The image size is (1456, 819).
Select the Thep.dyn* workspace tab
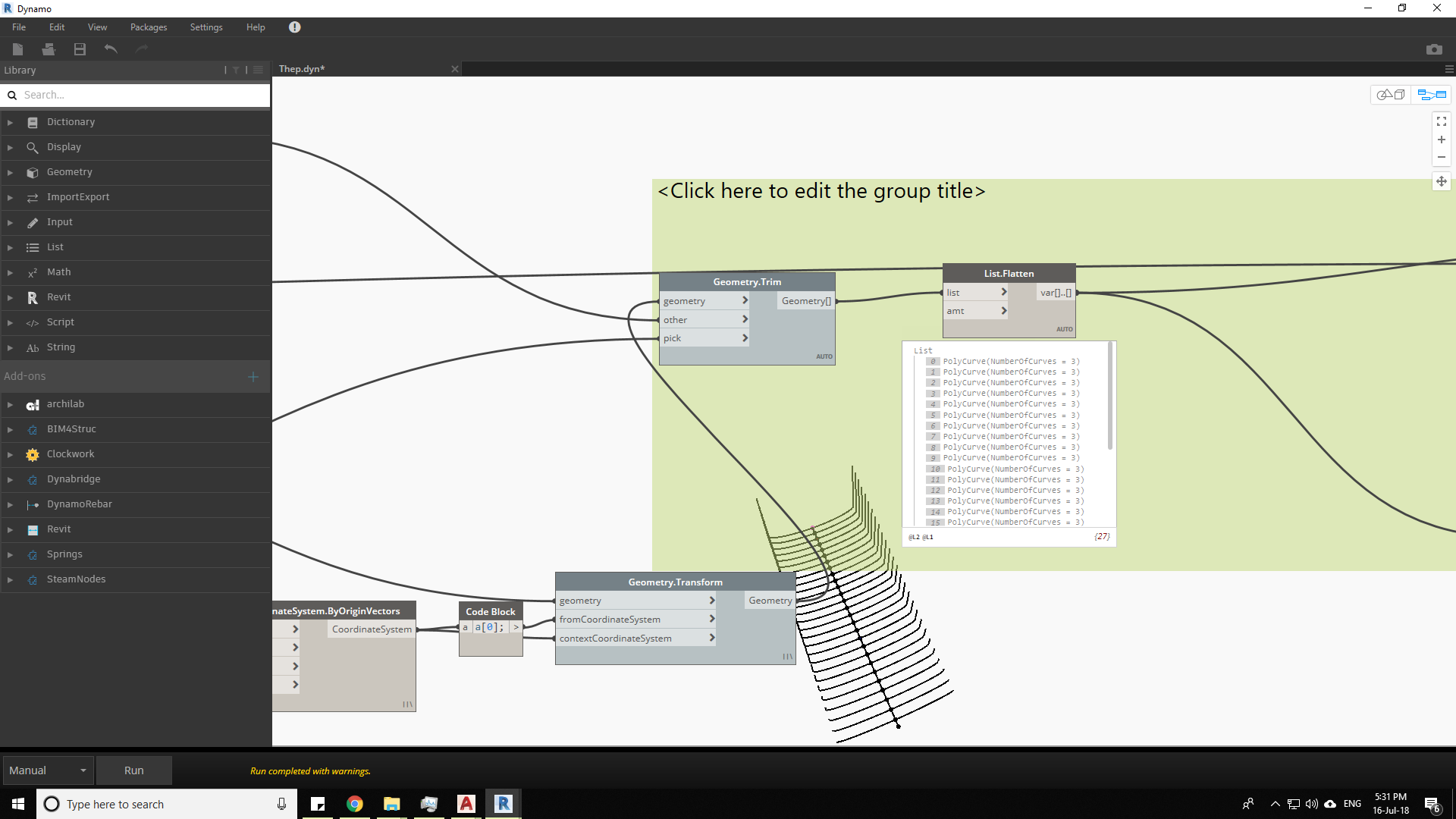302,69
